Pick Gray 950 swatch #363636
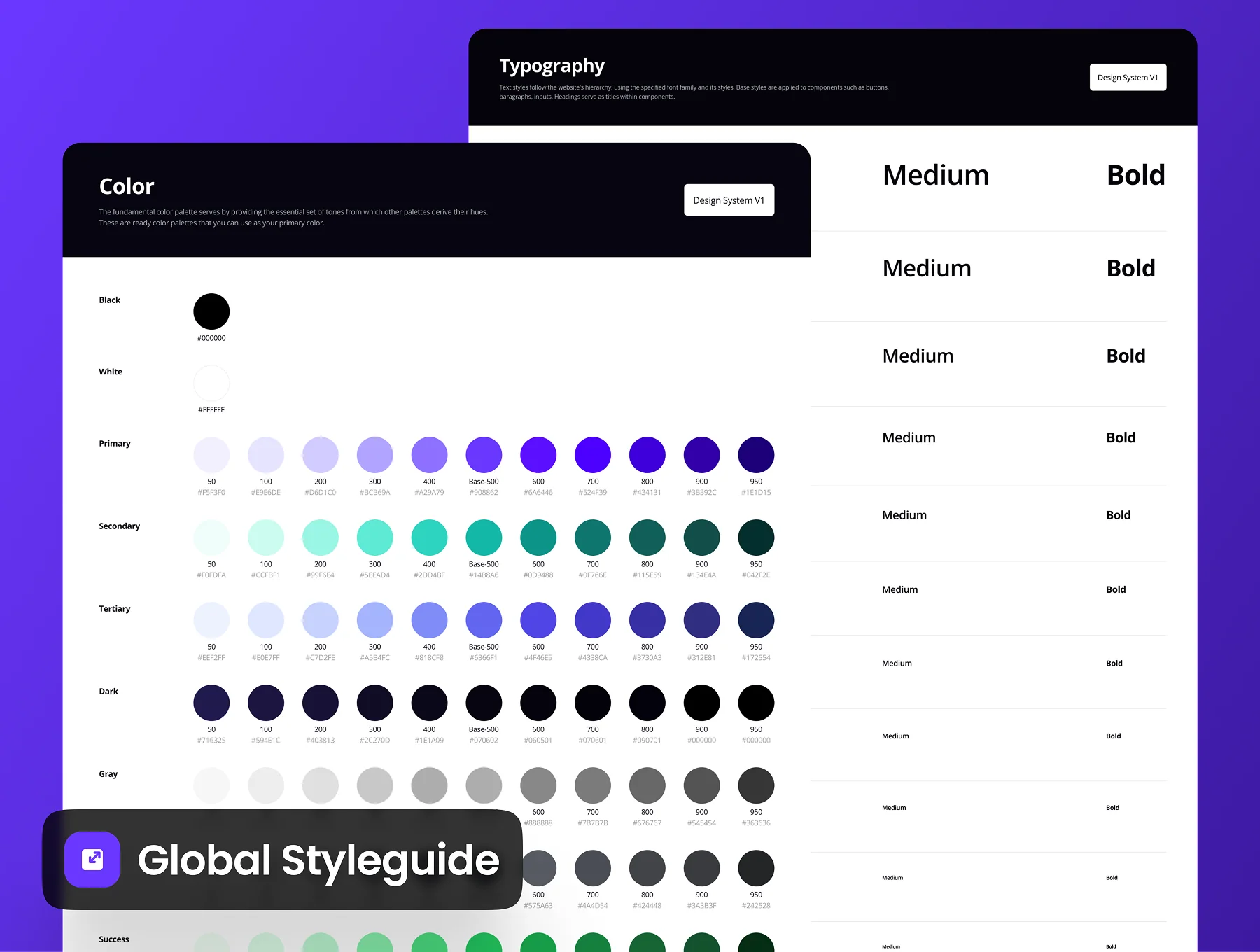 coord(756,785)
